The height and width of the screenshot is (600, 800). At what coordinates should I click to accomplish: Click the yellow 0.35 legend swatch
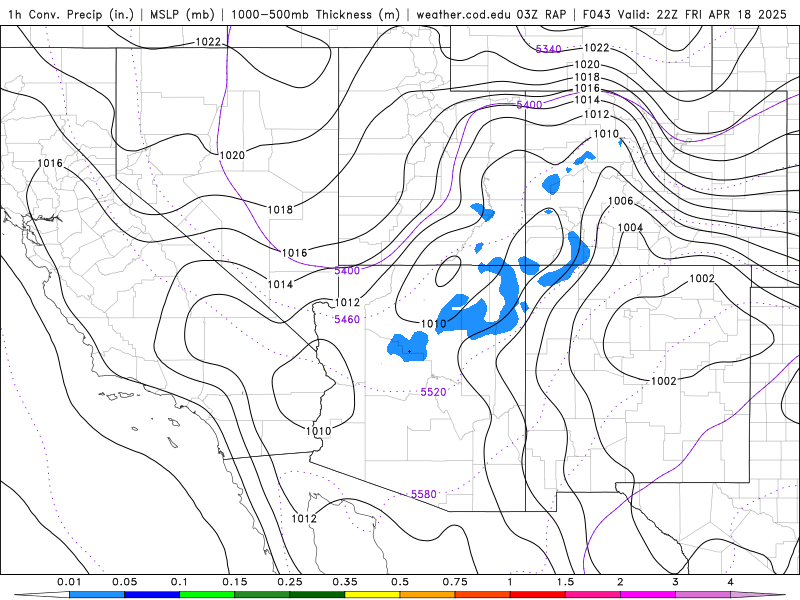(372, 595)
